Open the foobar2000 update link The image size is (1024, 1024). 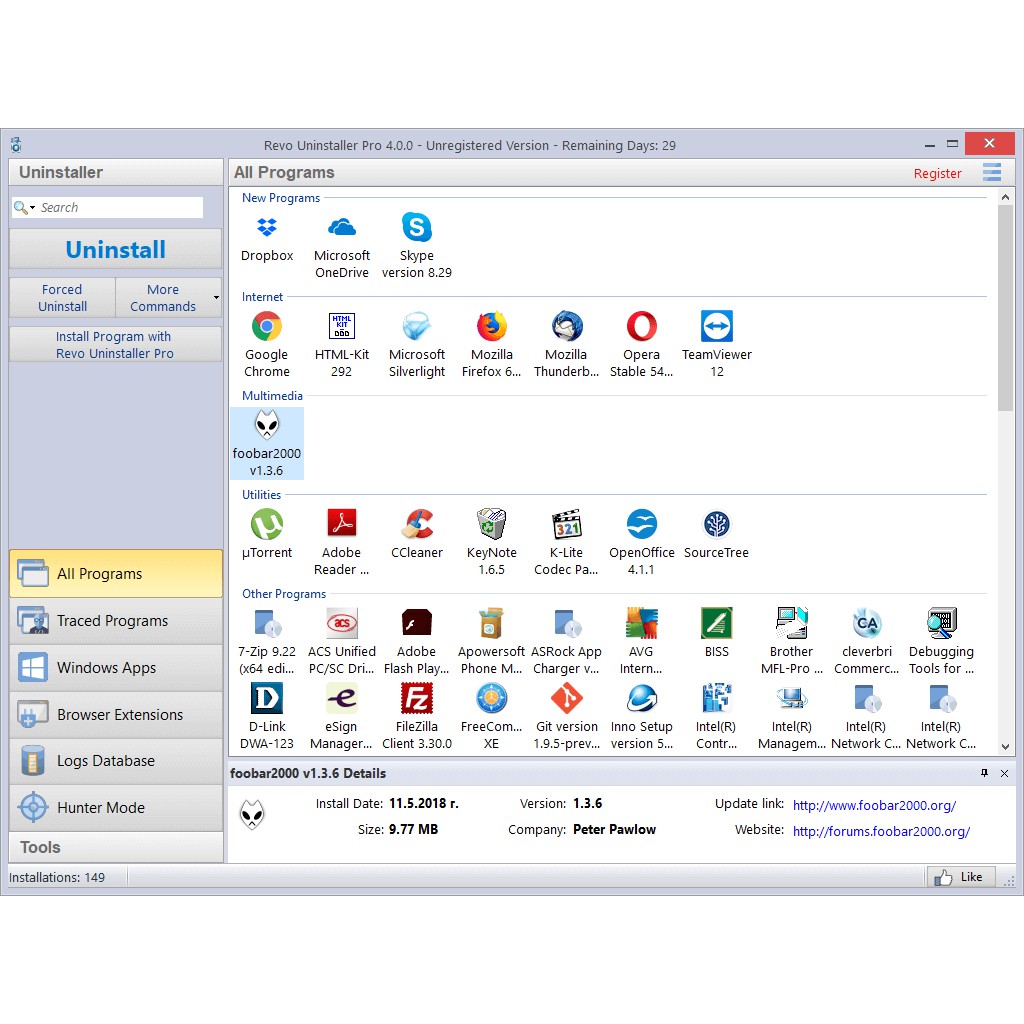(x=874, y=805)
